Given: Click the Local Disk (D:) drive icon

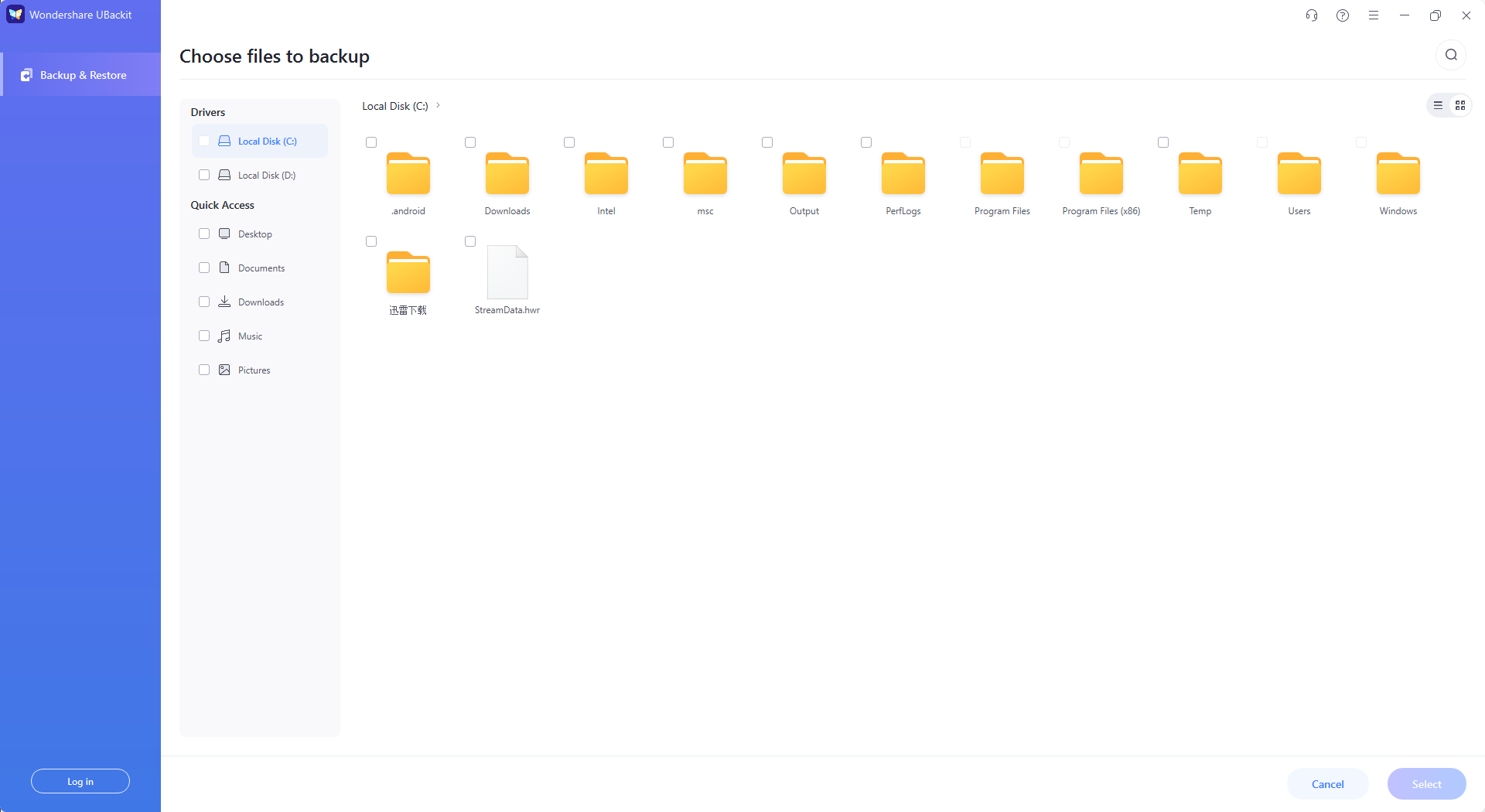Looking at the screenshot, I should pos(224,175).
